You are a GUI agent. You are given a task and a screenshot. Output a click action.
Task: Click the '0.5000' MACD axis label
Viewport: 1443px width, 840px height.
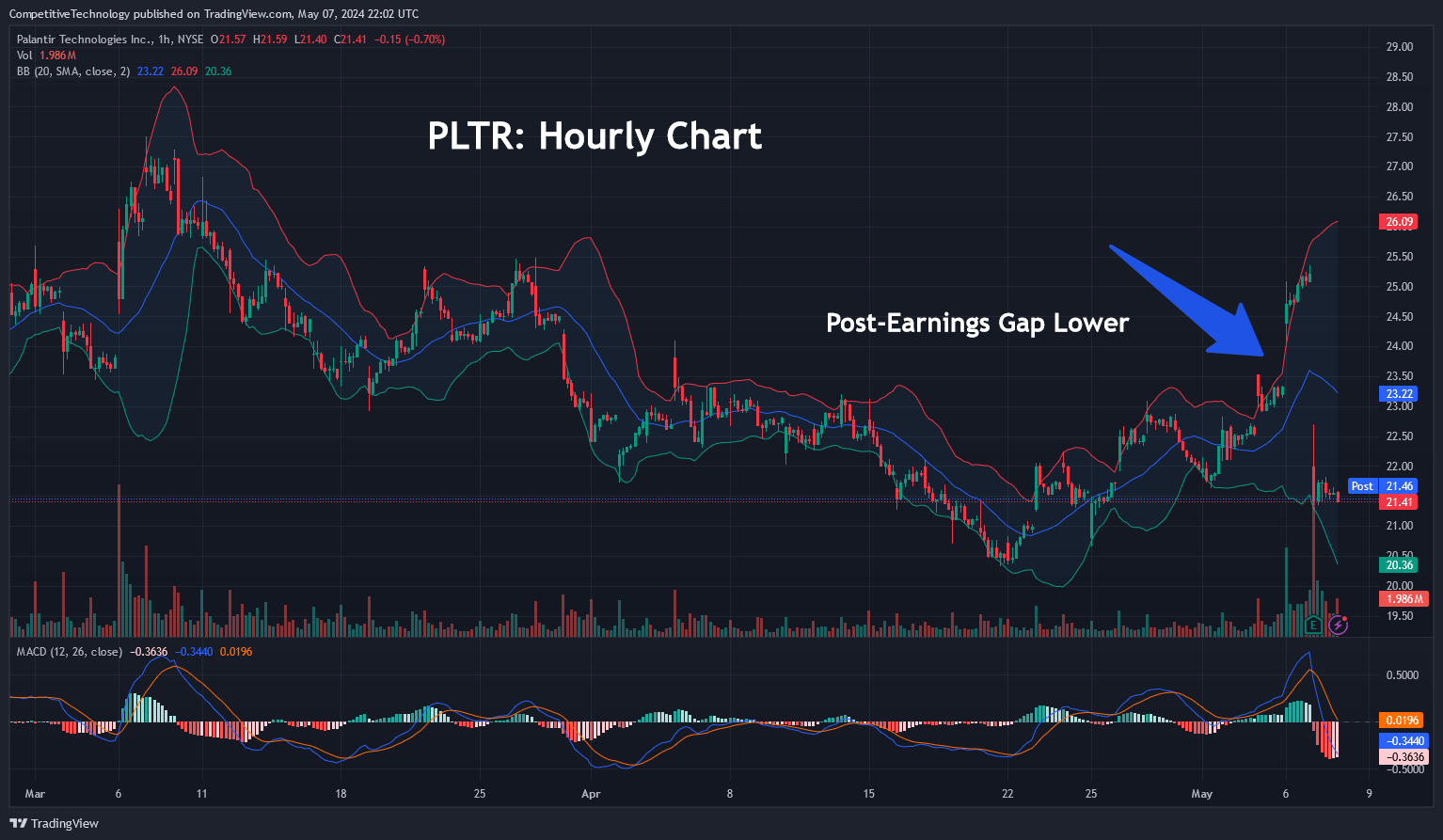pos(1403,675)
